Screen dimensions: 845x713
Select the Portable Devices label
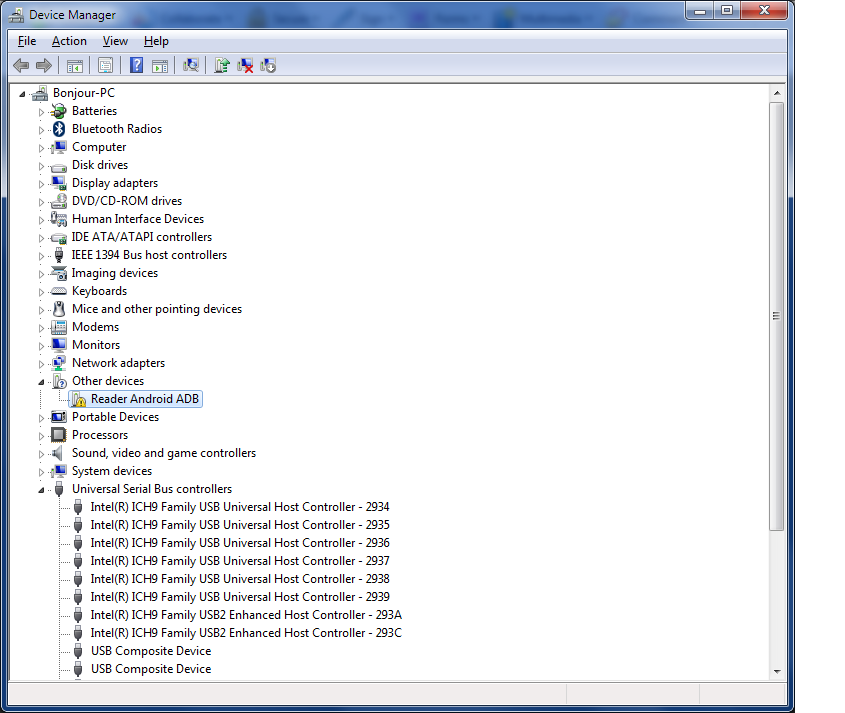coord(115,417)
